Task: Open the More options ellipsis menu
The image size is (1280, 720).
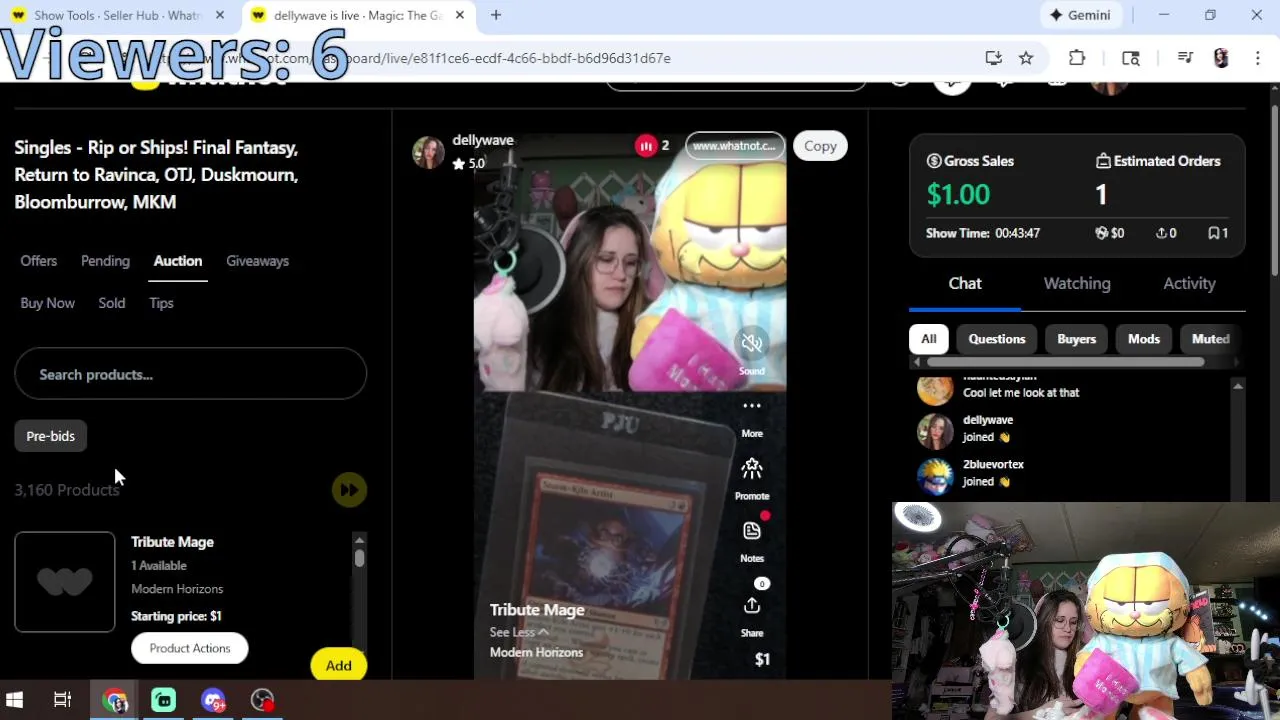Action: coord(752,406)
